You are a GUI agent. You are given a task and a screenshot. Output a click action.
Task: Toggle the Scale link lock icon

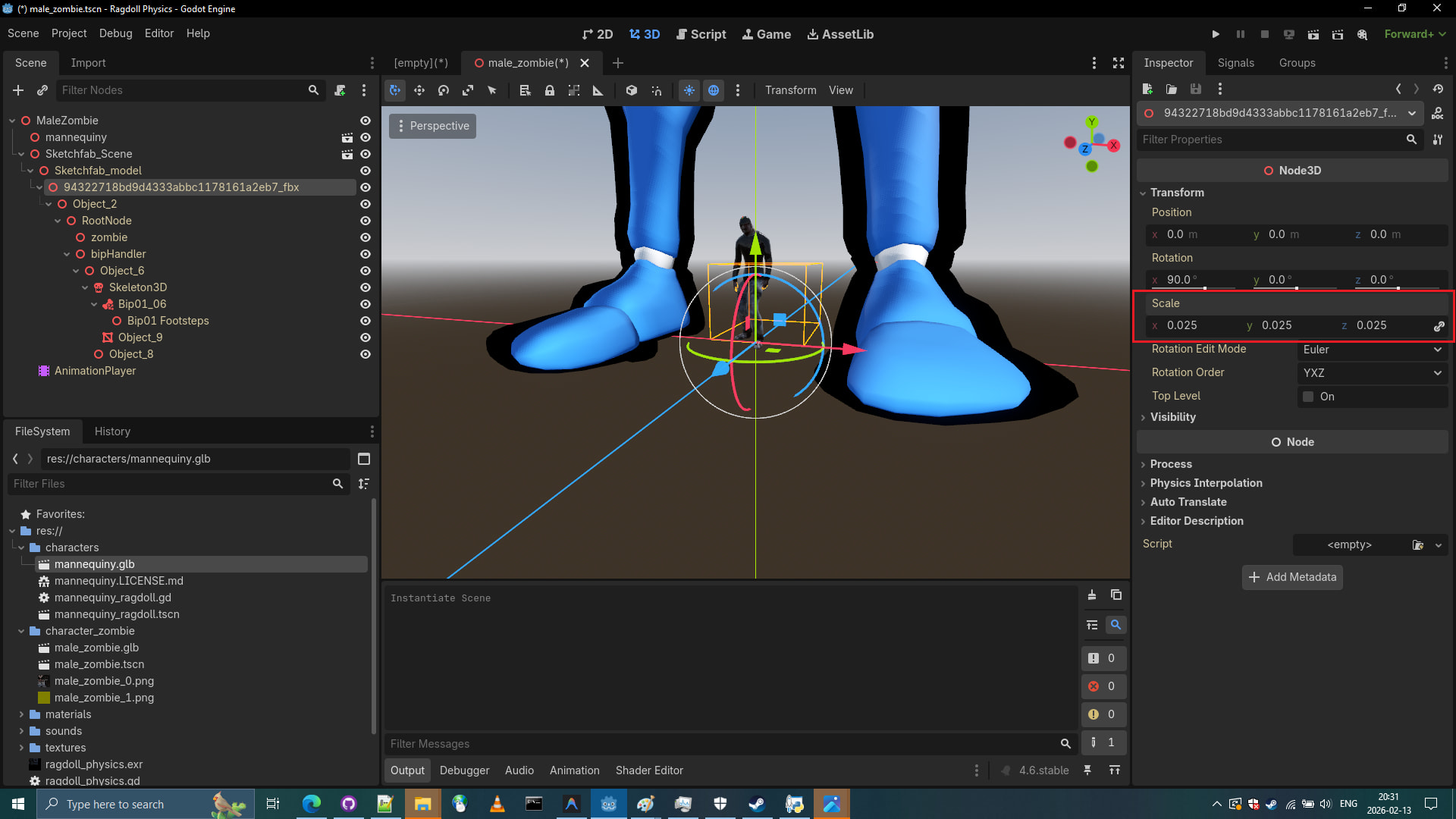click(1439, 326)
